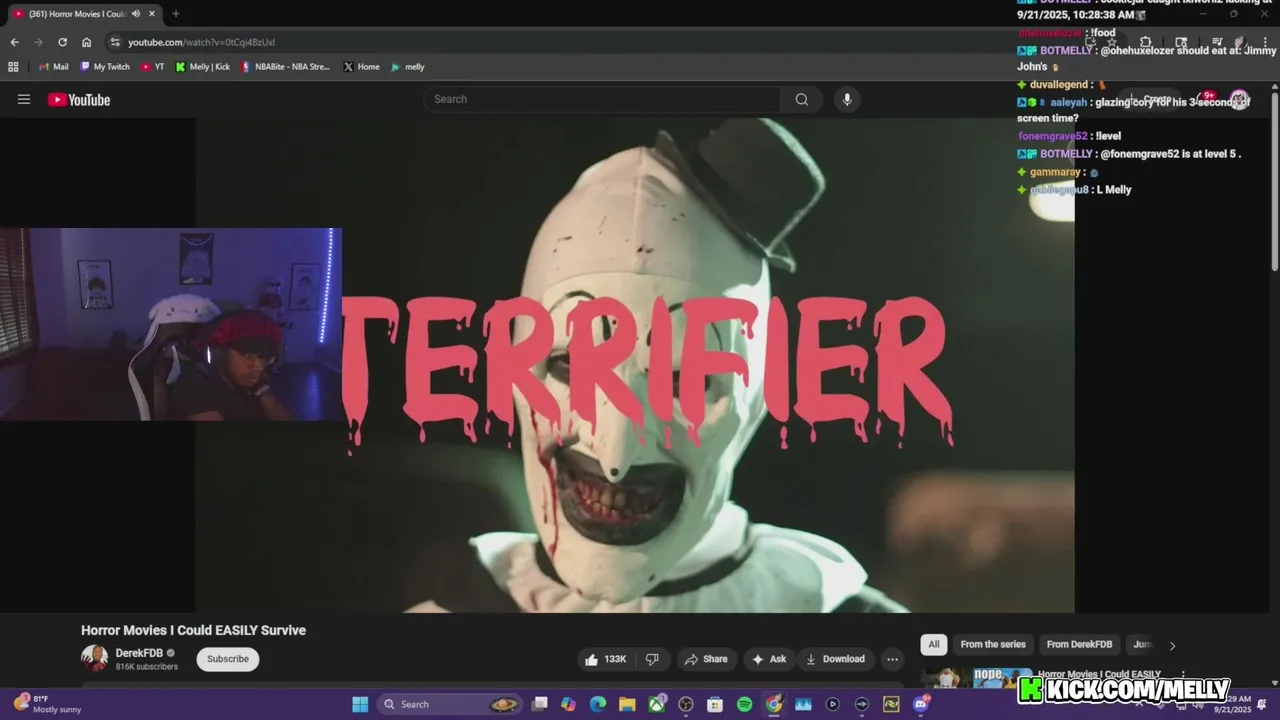
Task: Open the bookmarks apps grid icon
Action: pyautogui.click(x=13, y=67)
